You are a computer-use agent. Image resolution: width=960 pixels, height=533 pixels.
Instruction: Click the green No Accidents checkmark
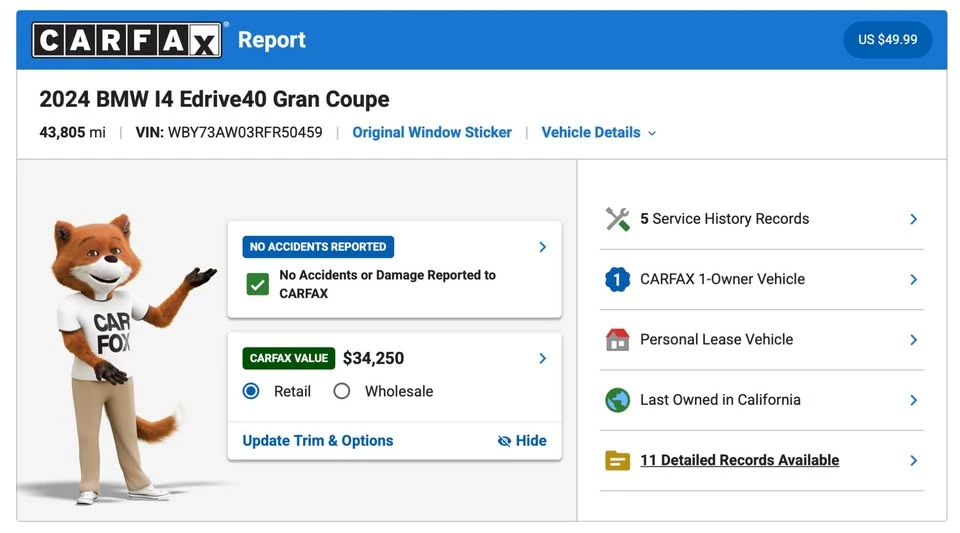tap(258, 285)
